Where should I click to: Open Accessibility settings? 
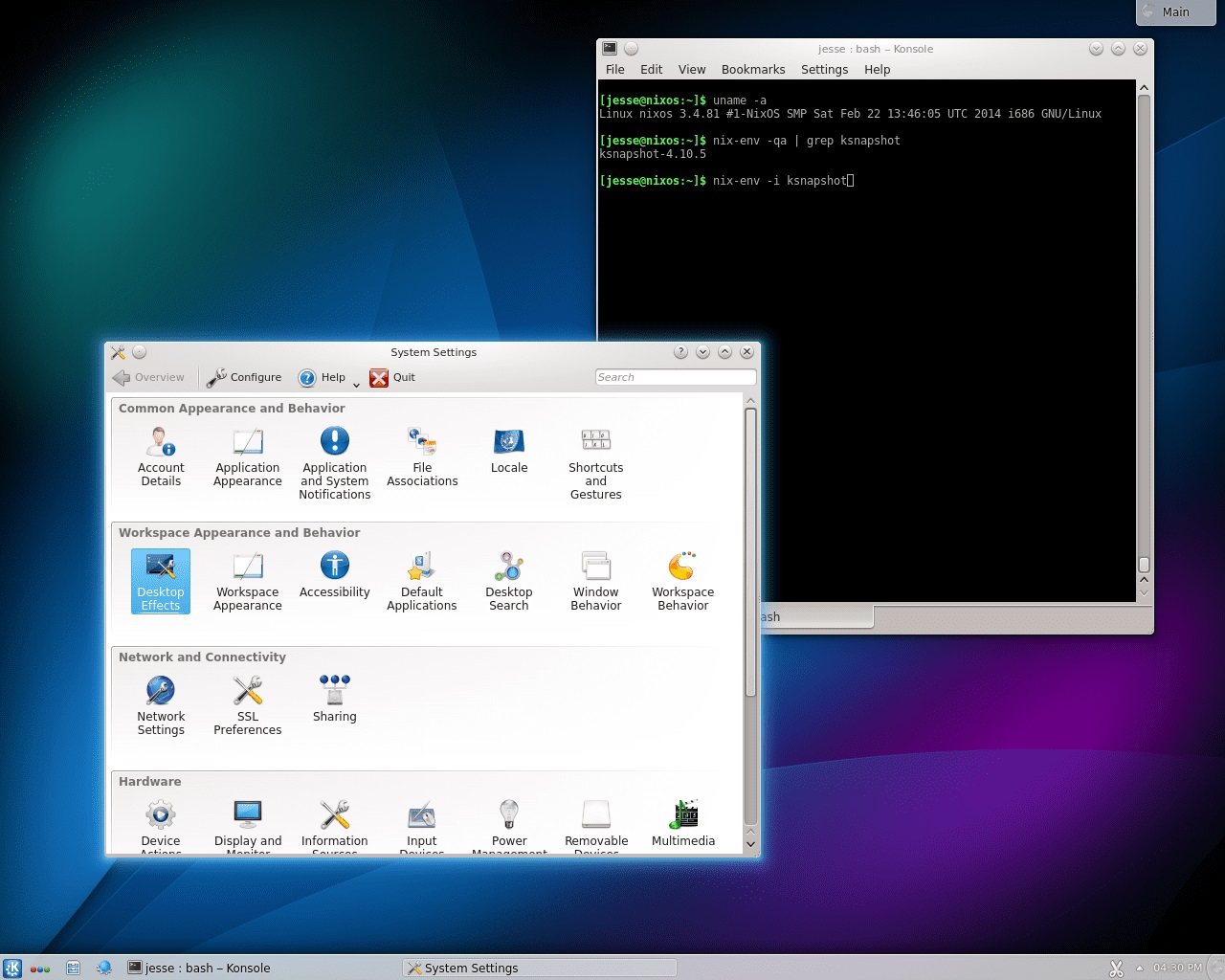(x=335, y=575)
